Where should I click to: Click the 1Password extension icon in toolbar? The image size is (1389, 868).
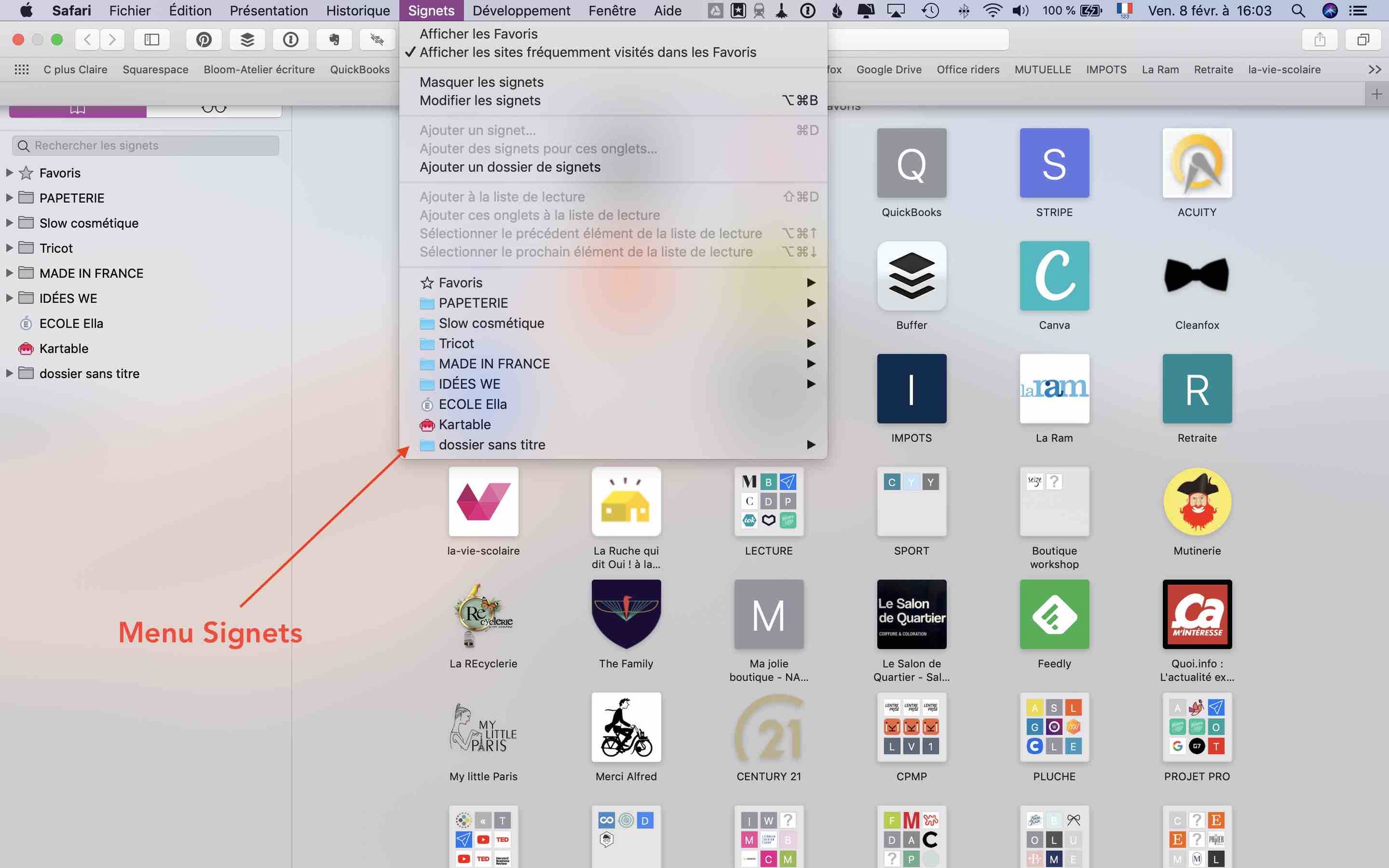click(x=291, y=39)
